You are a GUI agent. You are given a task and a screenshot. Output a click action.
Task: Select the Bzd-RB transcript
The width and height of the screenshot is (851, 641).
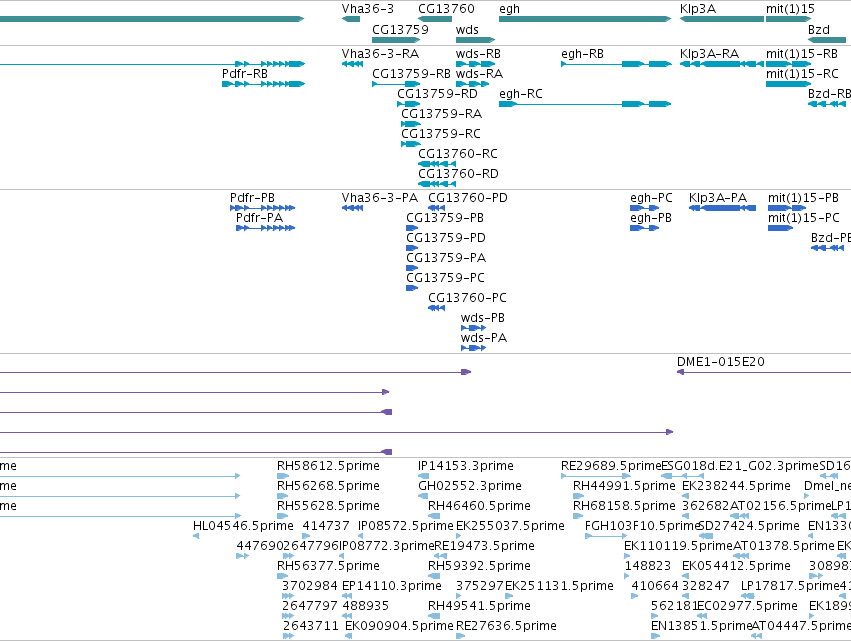(x=827, y=104)
